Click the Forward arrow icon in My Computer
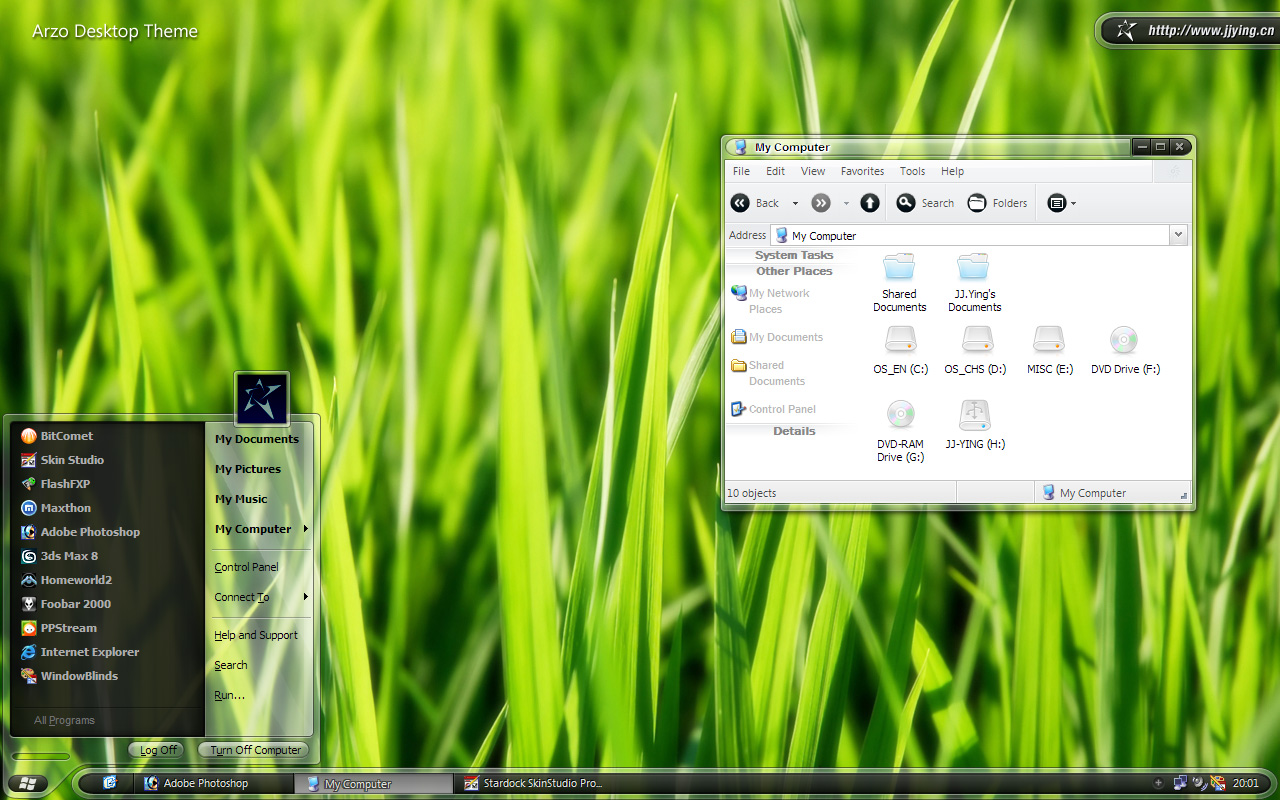 click(821, 203)
